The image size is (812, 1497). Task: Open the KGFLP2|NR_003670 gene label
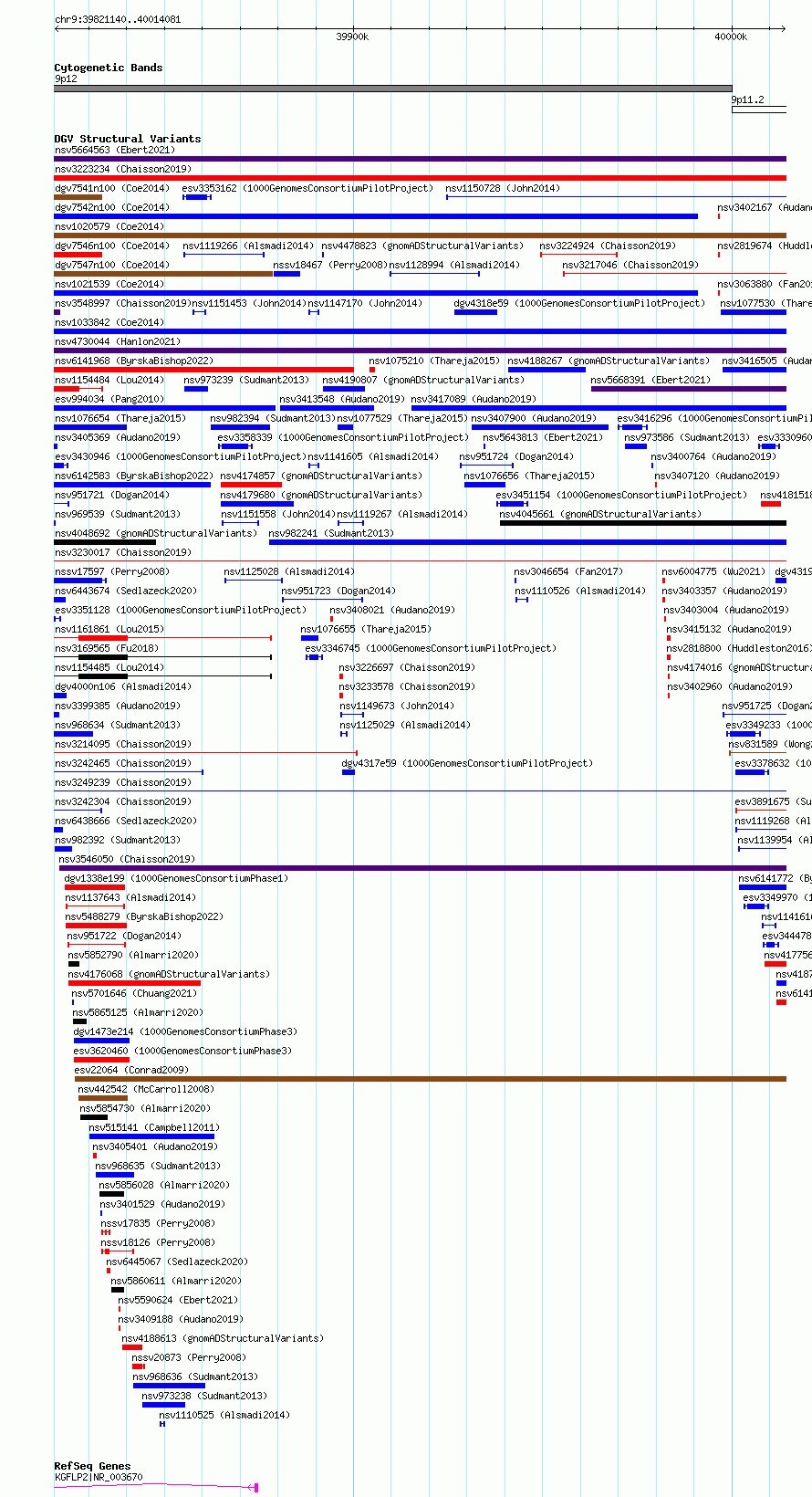pos(99,1477)
